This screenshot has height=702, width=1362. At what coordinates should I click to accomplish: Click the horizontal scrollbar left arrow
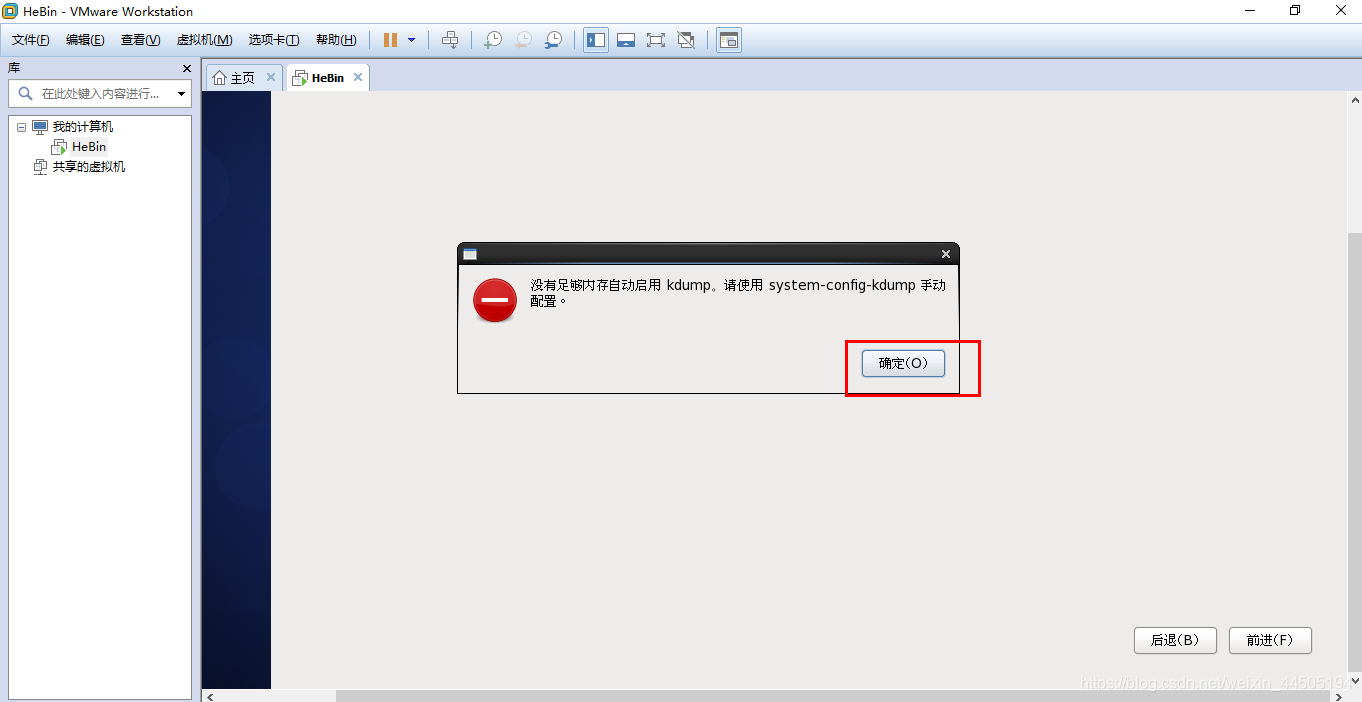tap(209, 696)
